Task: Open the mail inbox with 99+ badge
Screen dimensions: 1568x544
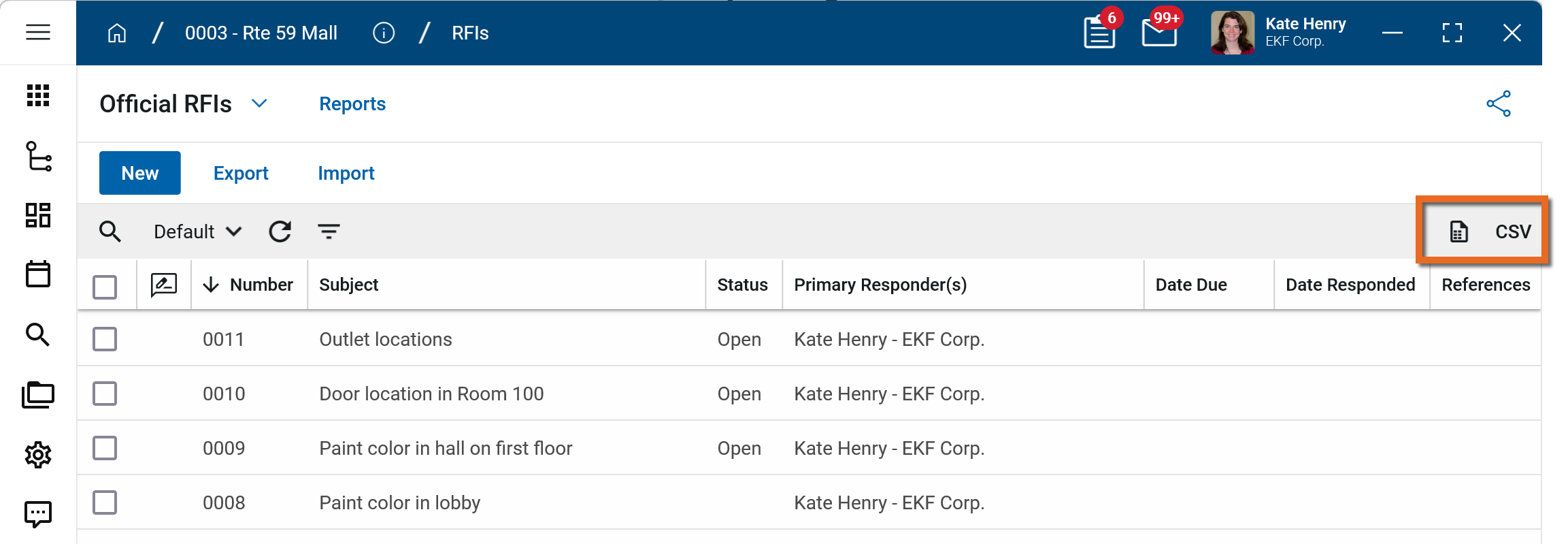Action: 1159,33
